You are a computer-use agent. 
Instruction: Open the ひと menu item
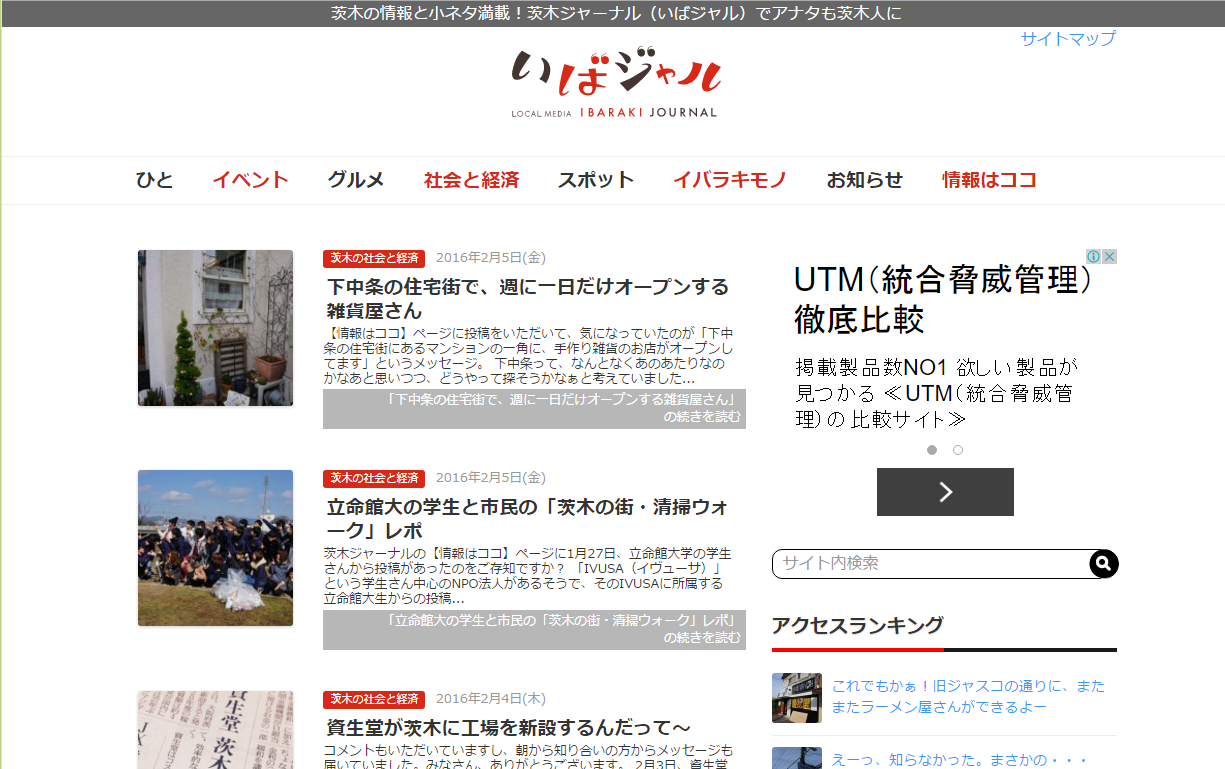(x=154, y=180)
